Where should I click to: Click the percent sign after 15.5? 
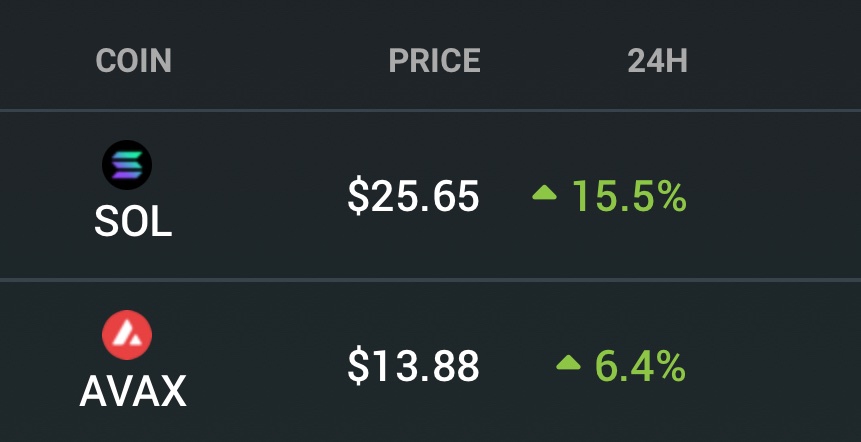coord(673,197)
